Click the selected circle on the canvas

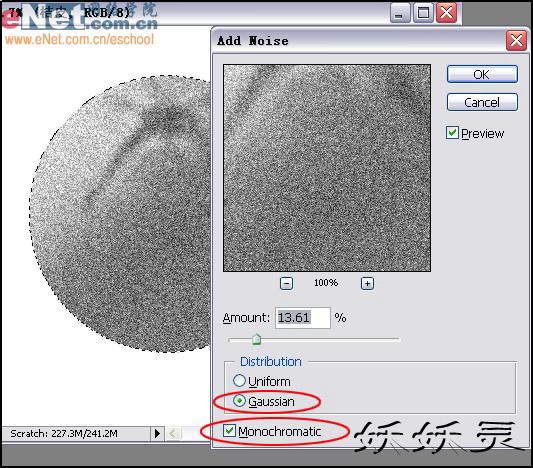[x=121, y=214]
